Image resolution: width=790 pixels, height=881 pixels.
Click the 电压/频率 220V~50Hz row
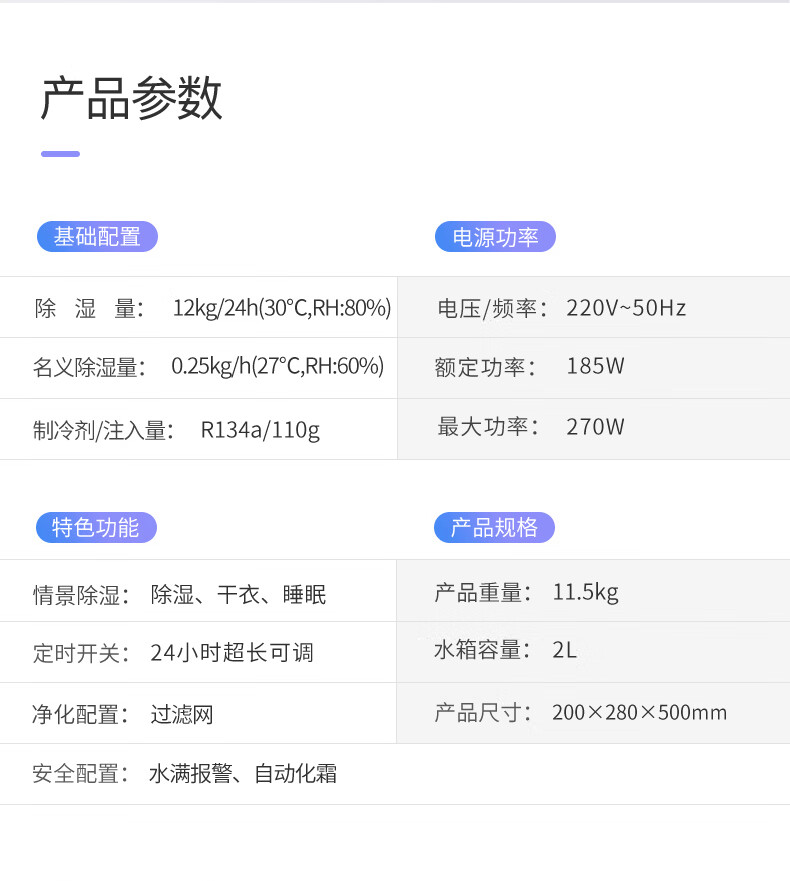coord(593,307)
